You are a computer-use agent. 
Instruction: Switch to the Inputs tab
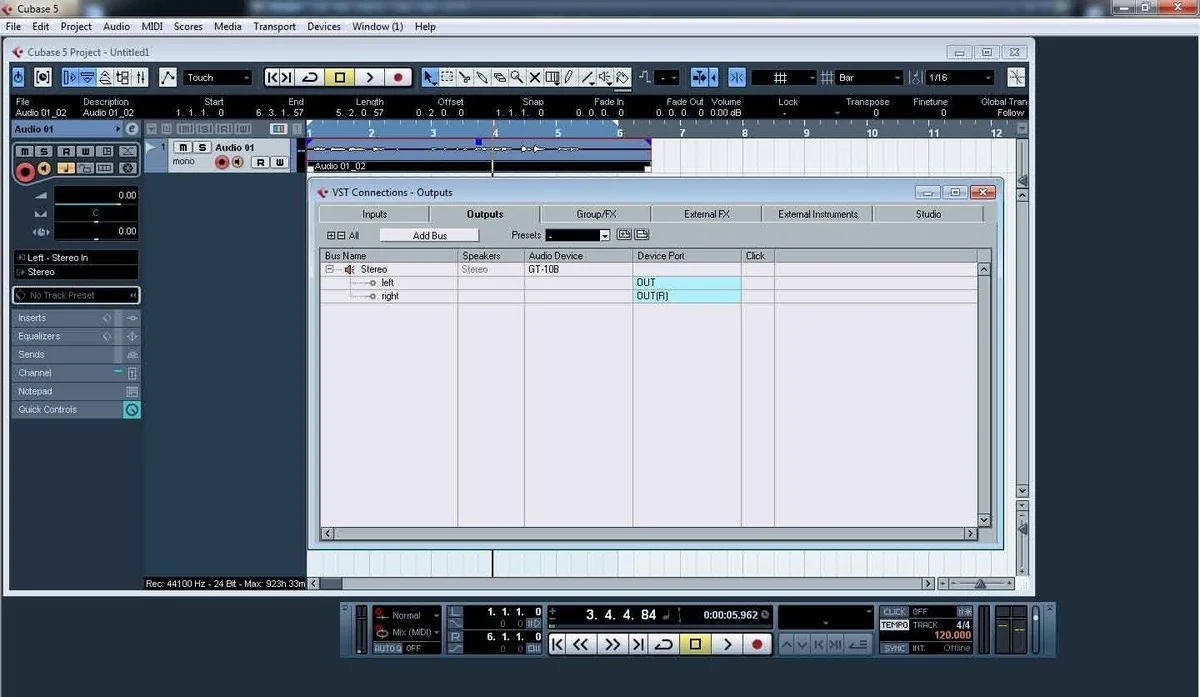coord(374,214)
